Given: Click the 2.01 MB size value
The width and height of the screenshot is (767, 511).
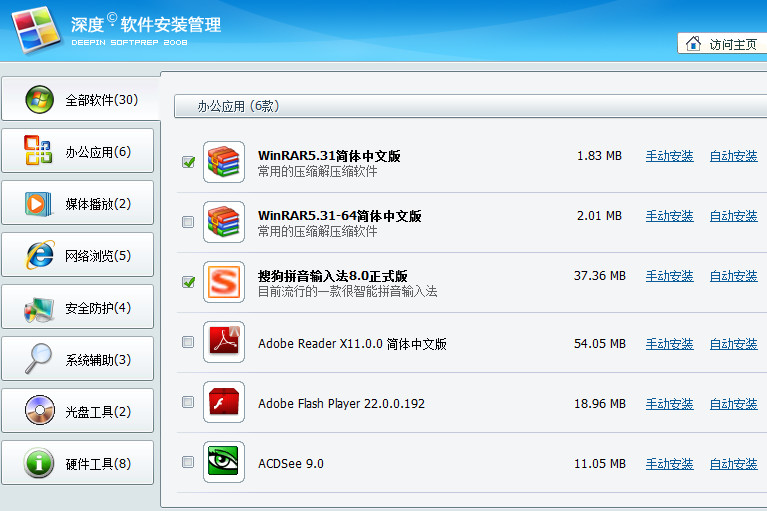Looking at the screenshot, I should tap(599, 216).
